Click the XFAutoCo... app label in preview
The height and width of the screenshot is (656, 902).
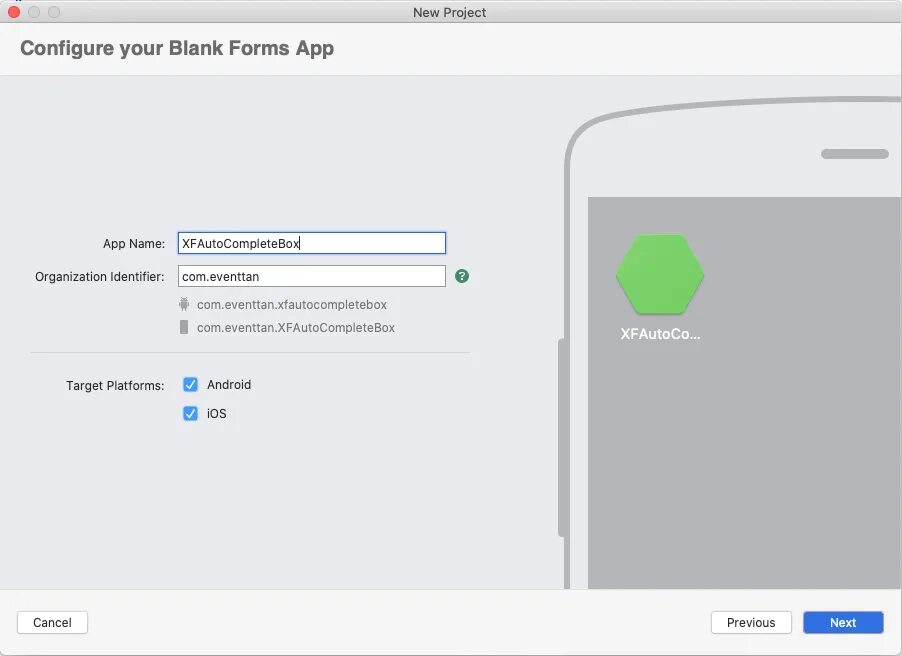[660, 334]
